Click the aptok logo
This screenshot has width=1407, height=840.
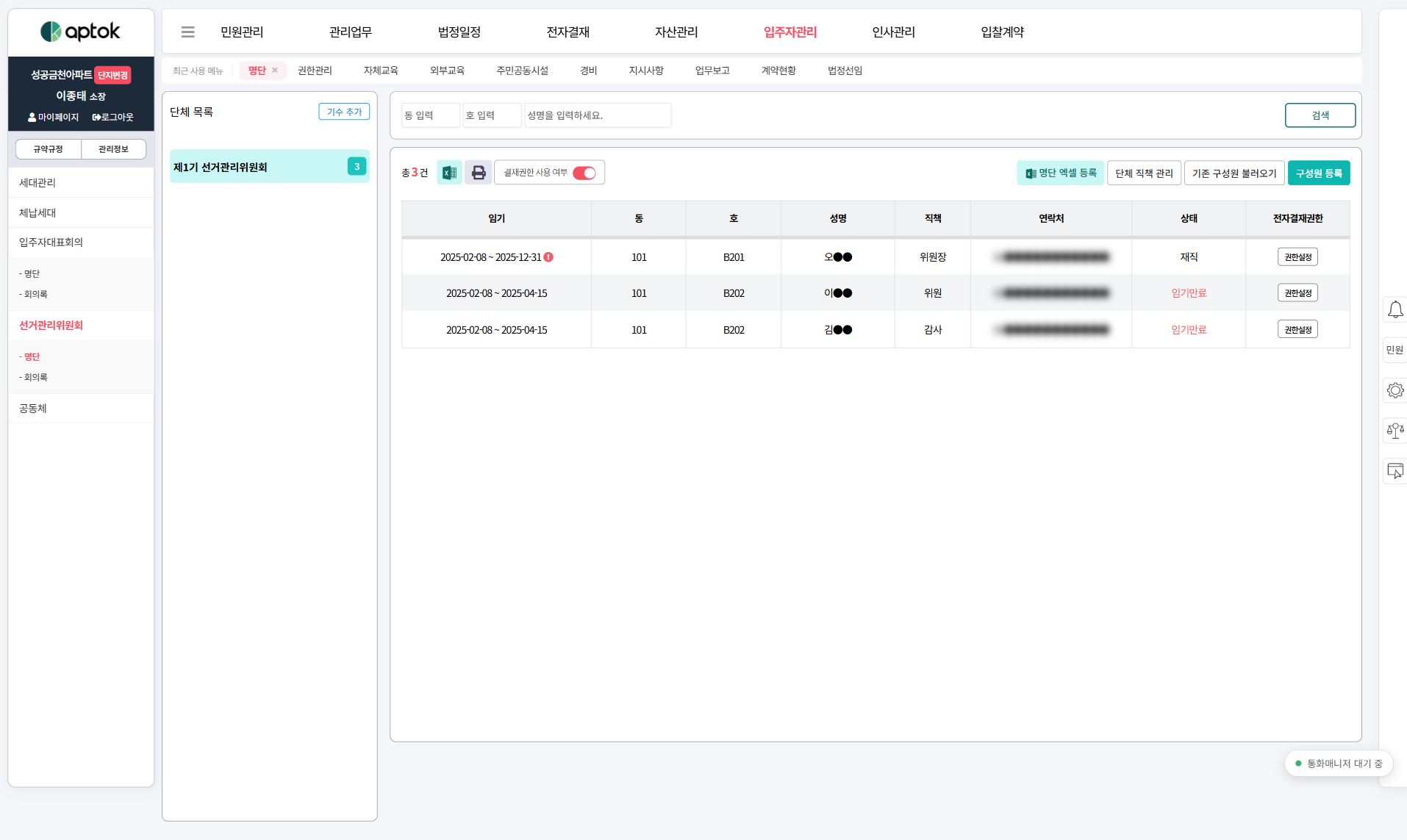[81, 32]
